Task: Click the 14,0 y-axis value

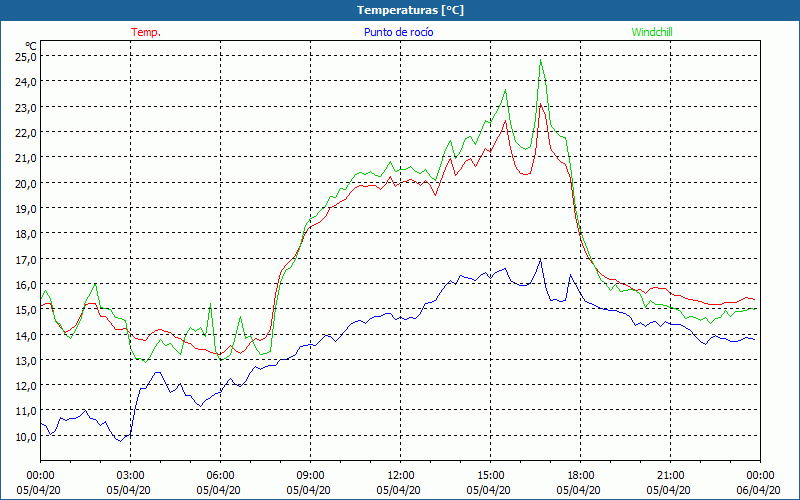Action: coord(25,335)
